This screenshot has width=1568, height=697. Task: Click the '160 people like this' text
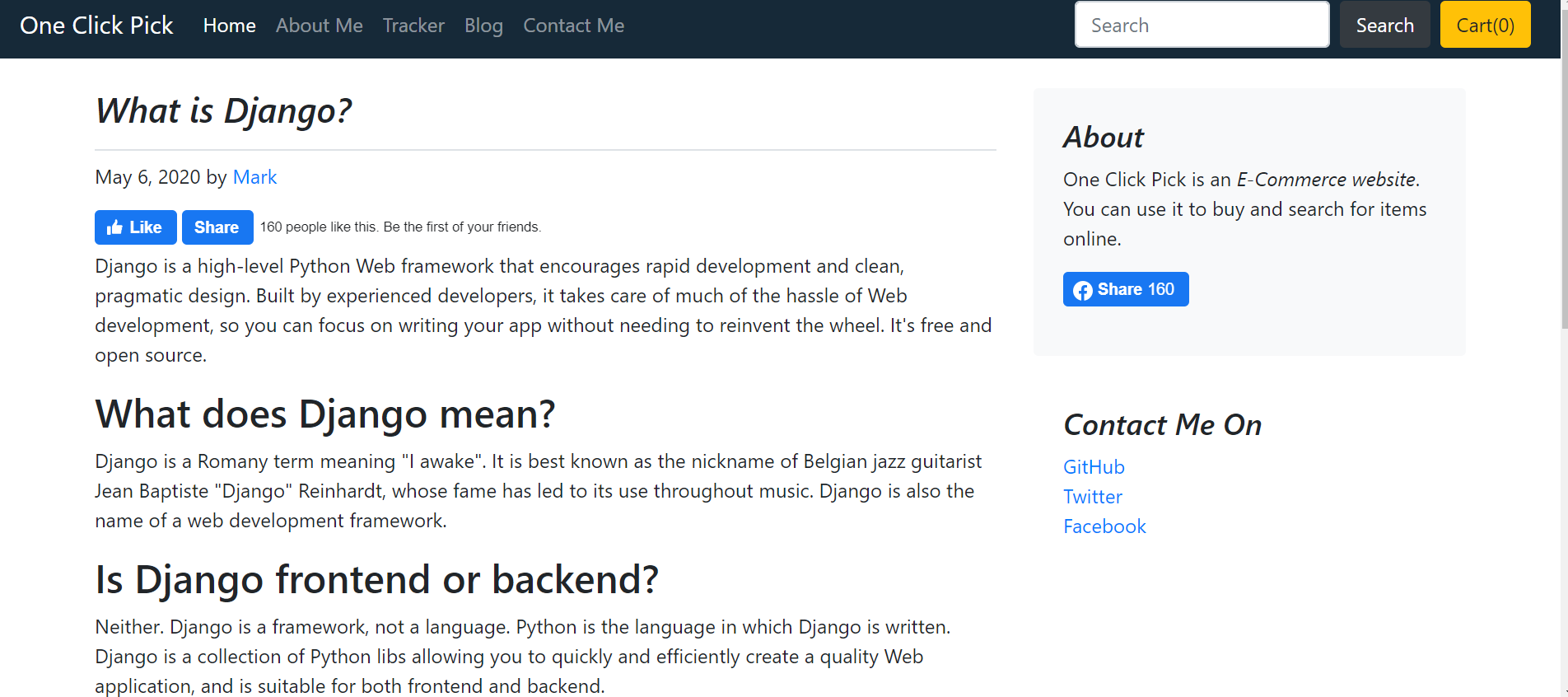tap(319, 227)
